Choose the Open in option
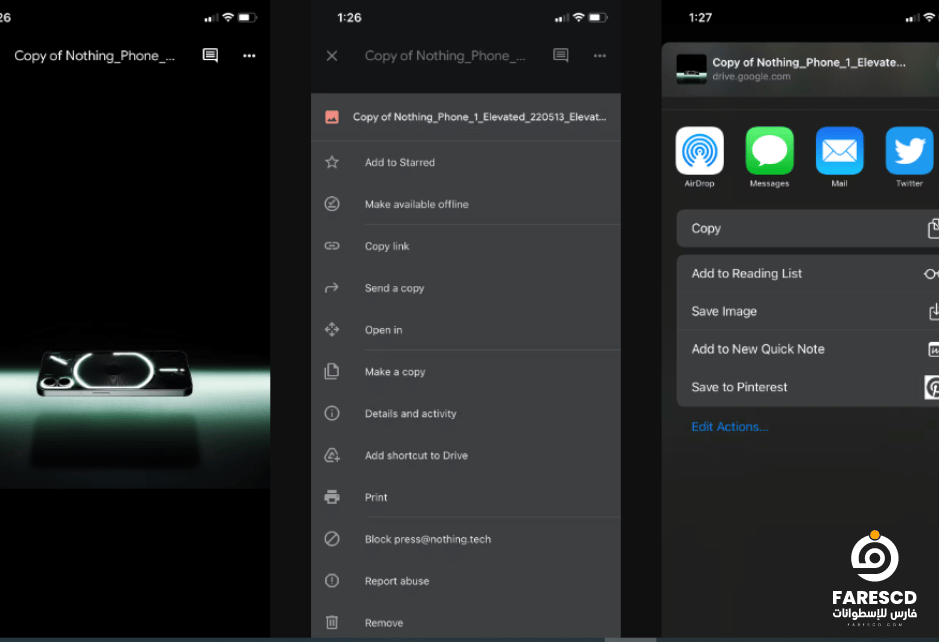The image size is (939, 642). [x=466, y=330]
